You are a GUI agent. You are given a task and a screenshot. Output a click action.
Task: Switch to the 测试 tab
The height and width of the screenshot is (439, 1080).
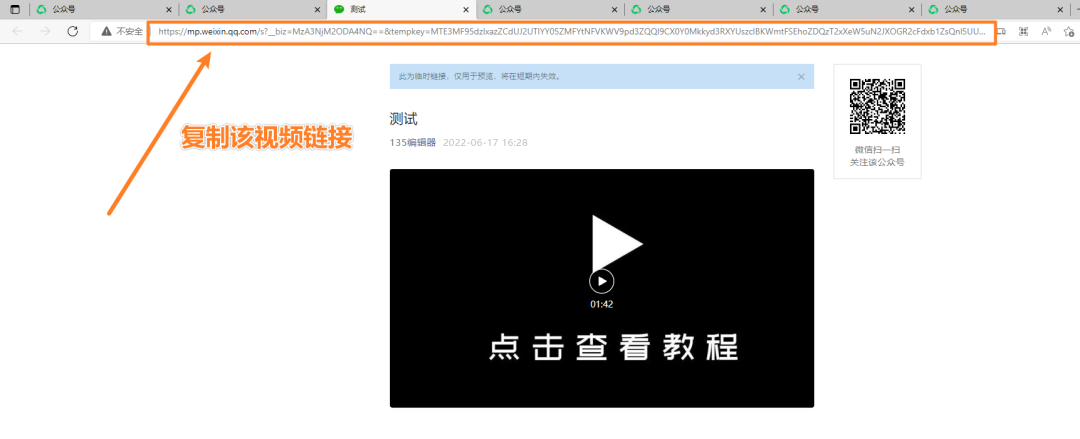click(390, 9)
